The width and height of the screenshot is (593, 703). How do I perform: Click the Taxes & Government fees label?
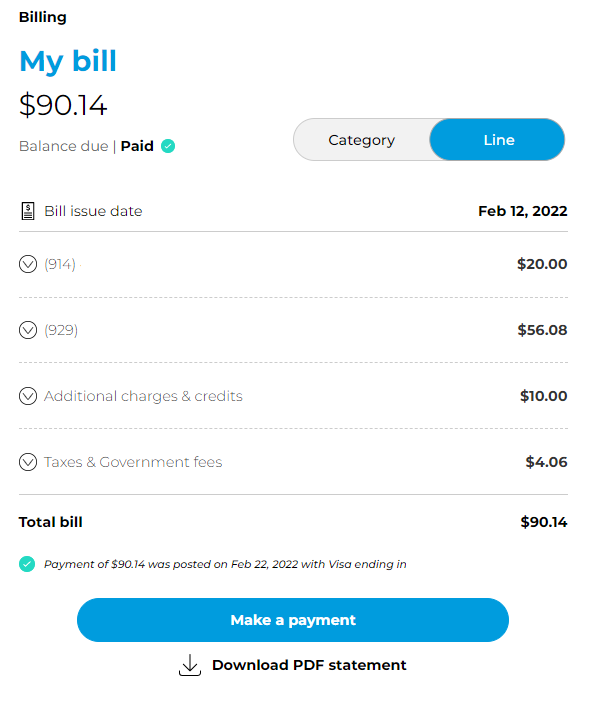click(x=133, y=462)
